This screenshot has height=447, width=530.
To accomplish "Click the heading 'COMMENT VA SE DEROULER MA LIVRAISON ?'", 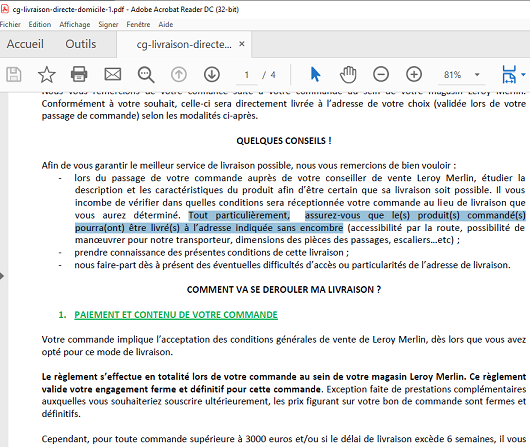I will [x=284, y=290].
